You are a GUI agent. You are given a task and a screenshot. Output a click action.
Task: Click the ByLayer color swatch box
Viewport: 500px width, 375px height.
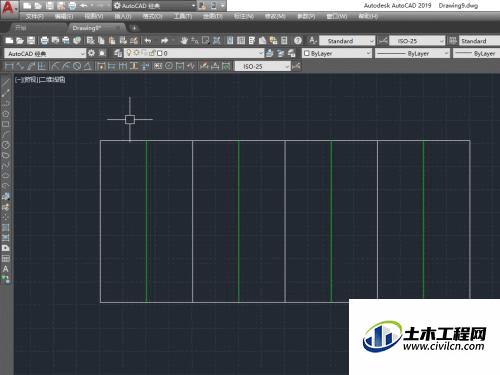click(307, 53)
